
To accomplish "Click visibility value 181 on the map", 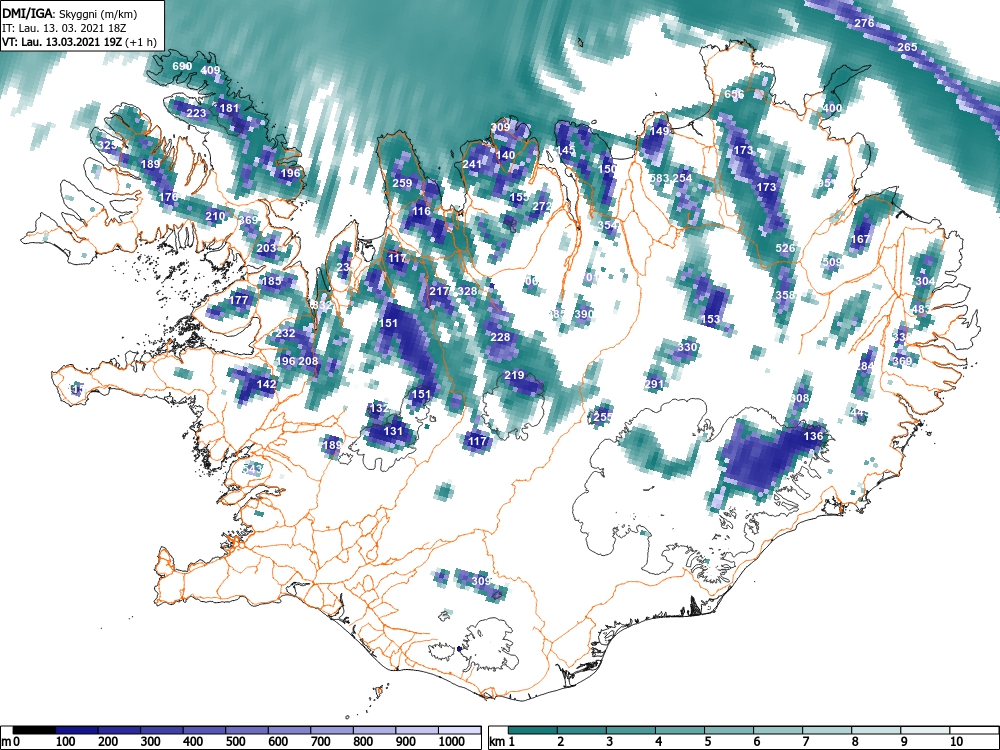I will [x=229, y=108].
